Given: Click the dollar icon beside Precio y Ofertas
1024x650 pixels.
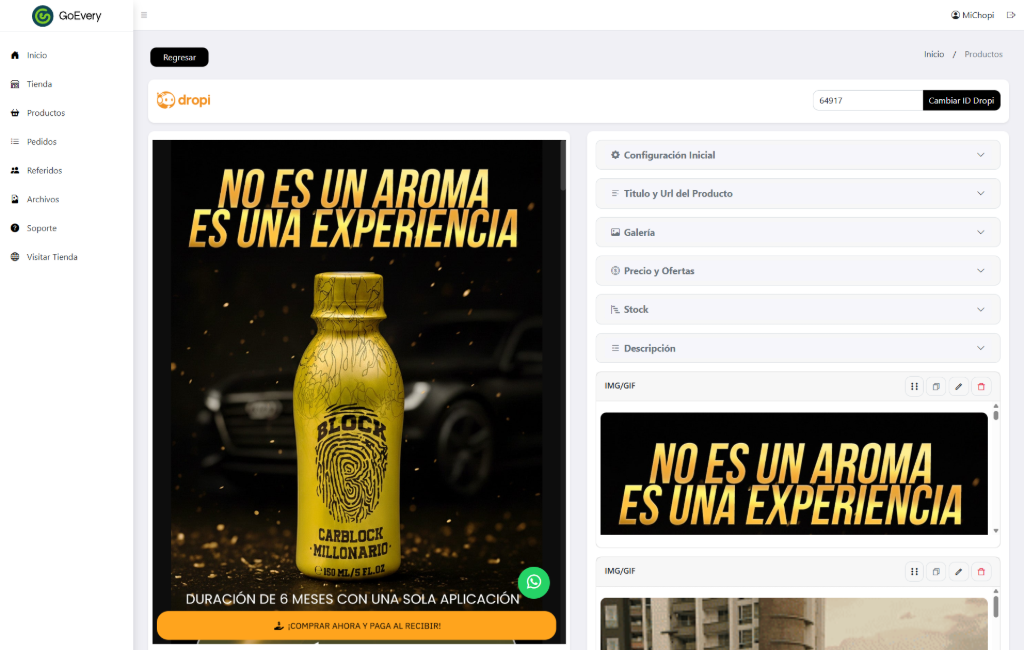Looking at the screenshot, I should click(615, 271).
